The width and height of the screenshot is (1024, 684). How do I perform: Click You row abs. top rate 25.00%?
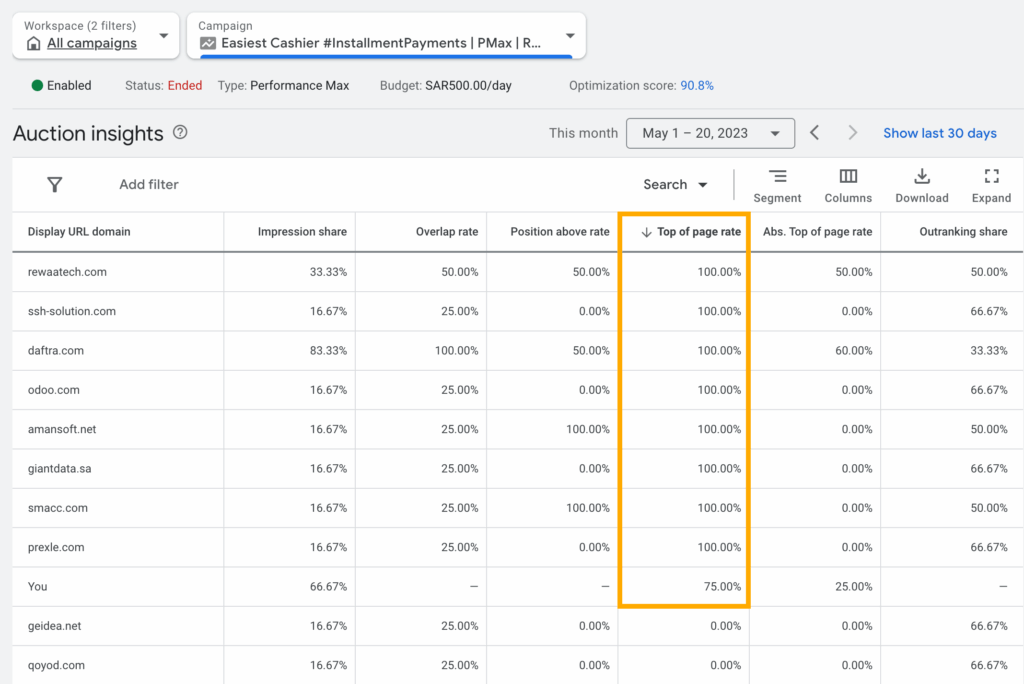854,587
